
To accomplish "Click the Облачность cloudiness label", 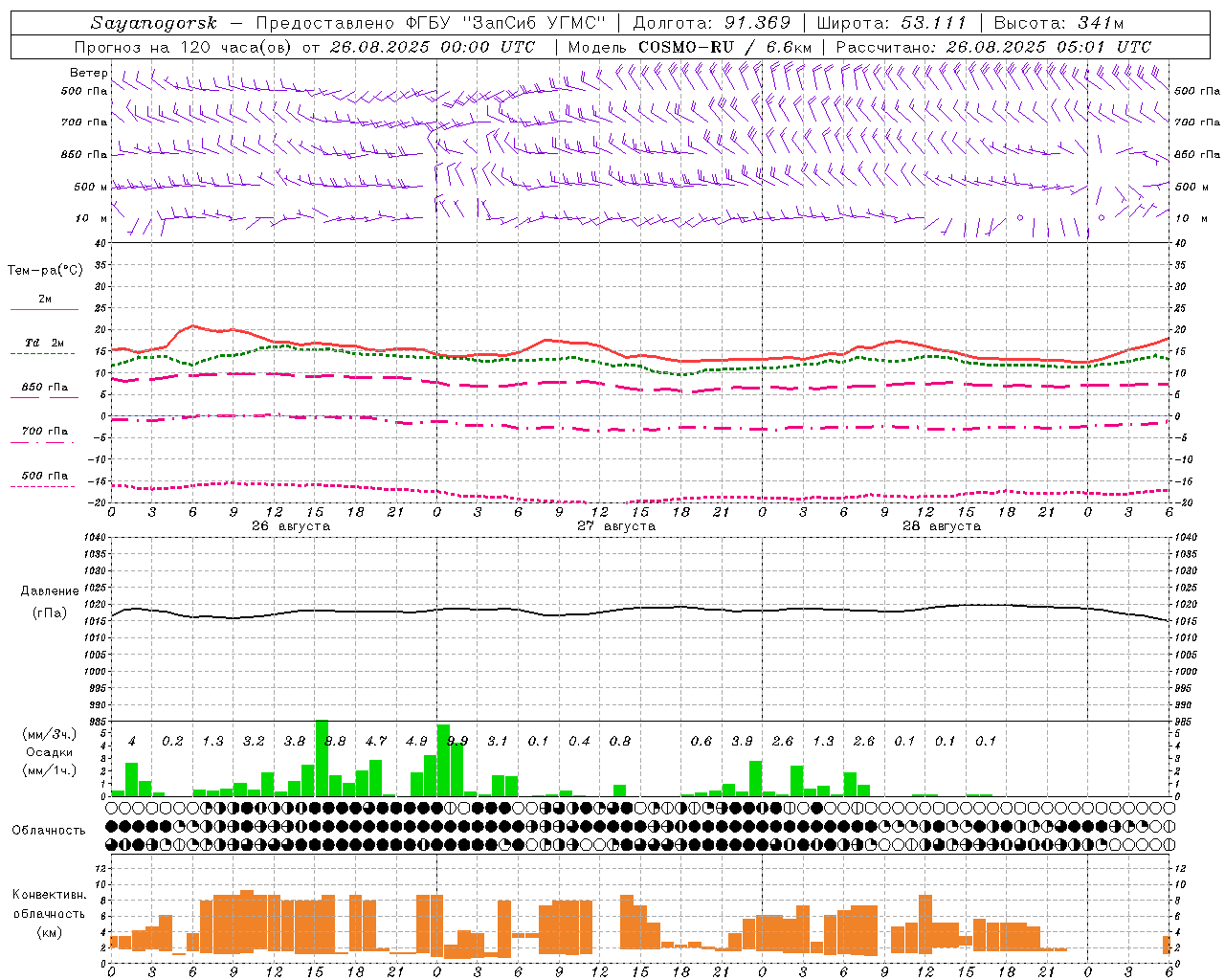I will pyautogui.click(x=49, y=831).
